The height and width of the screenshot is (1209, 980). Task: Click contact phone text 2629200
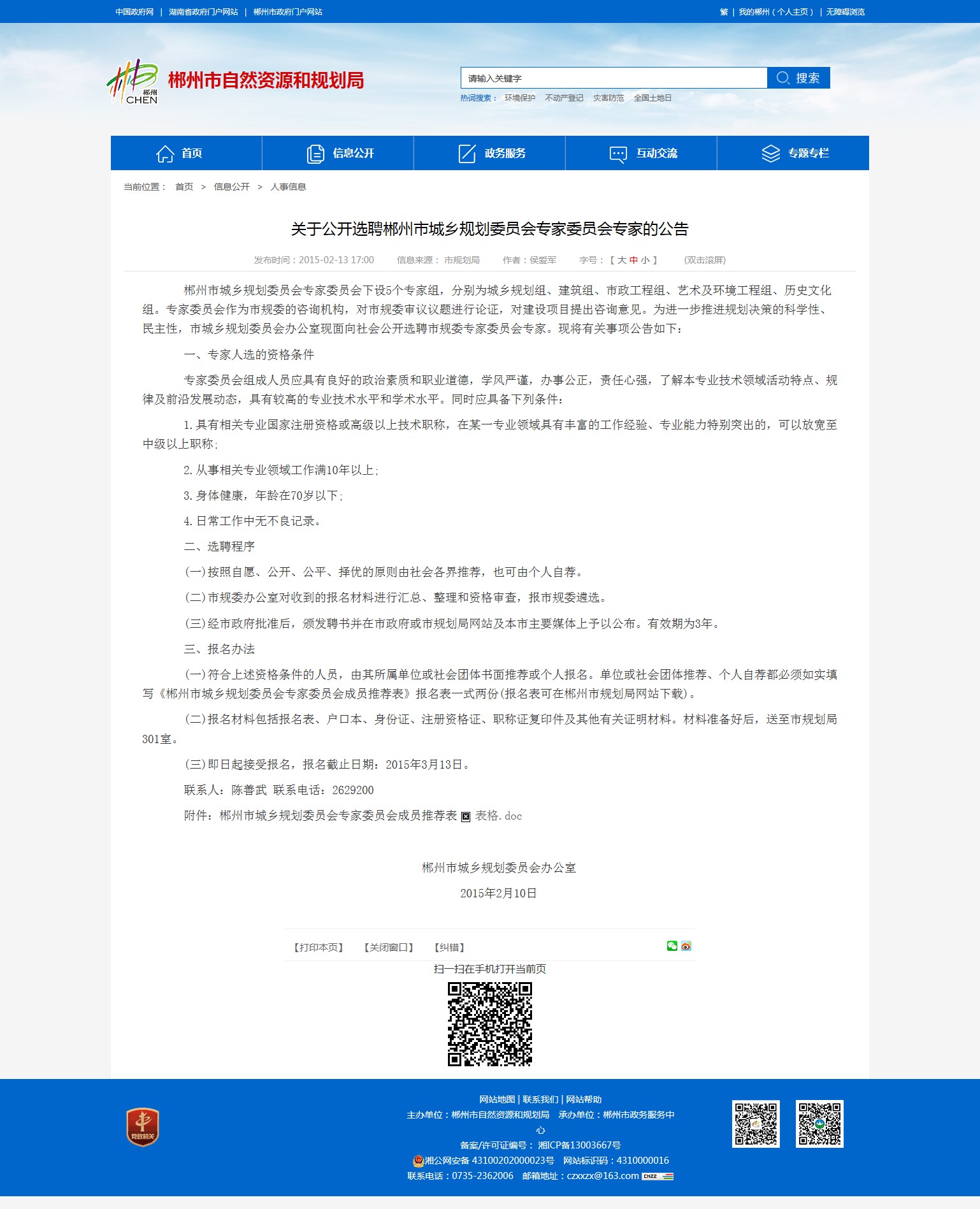tap(353, 790)
